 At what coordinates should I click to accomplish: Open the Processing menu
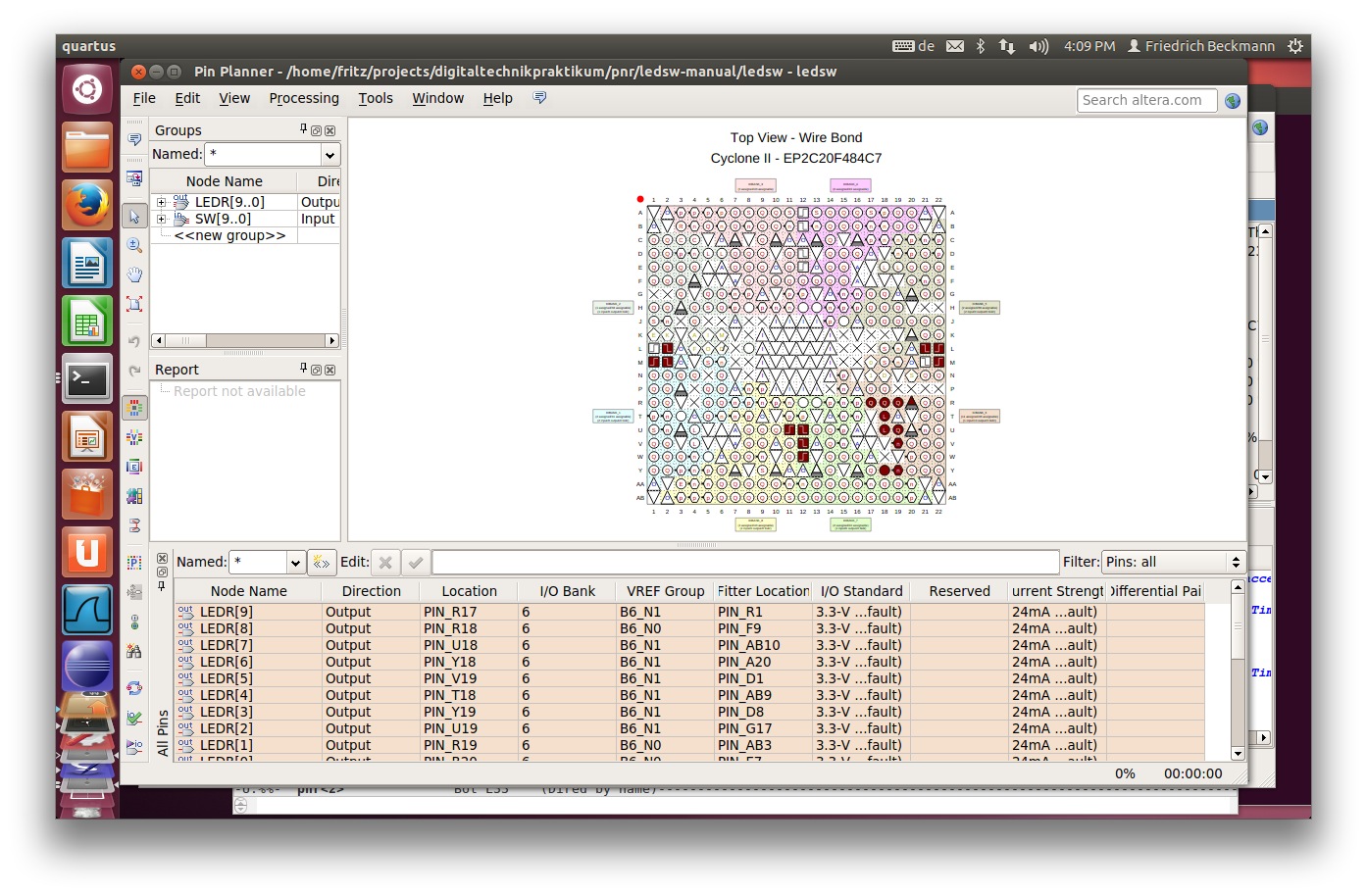[304, 98]
